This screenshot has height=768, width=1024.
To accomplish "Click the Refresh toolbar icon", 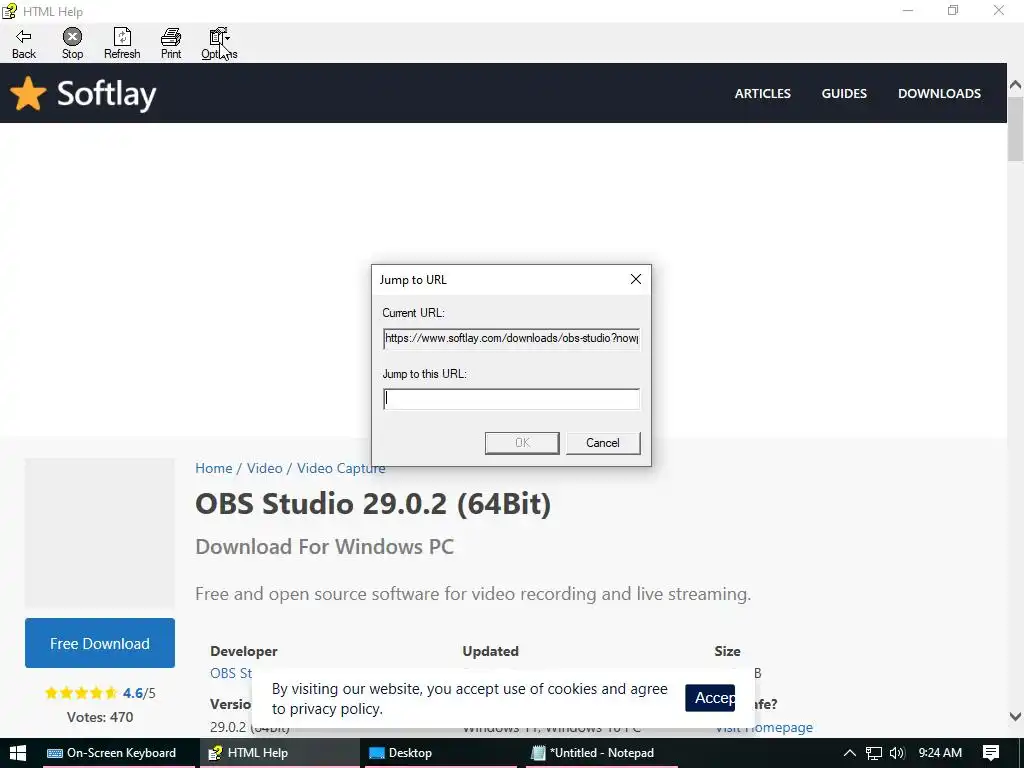I will 122,43.
